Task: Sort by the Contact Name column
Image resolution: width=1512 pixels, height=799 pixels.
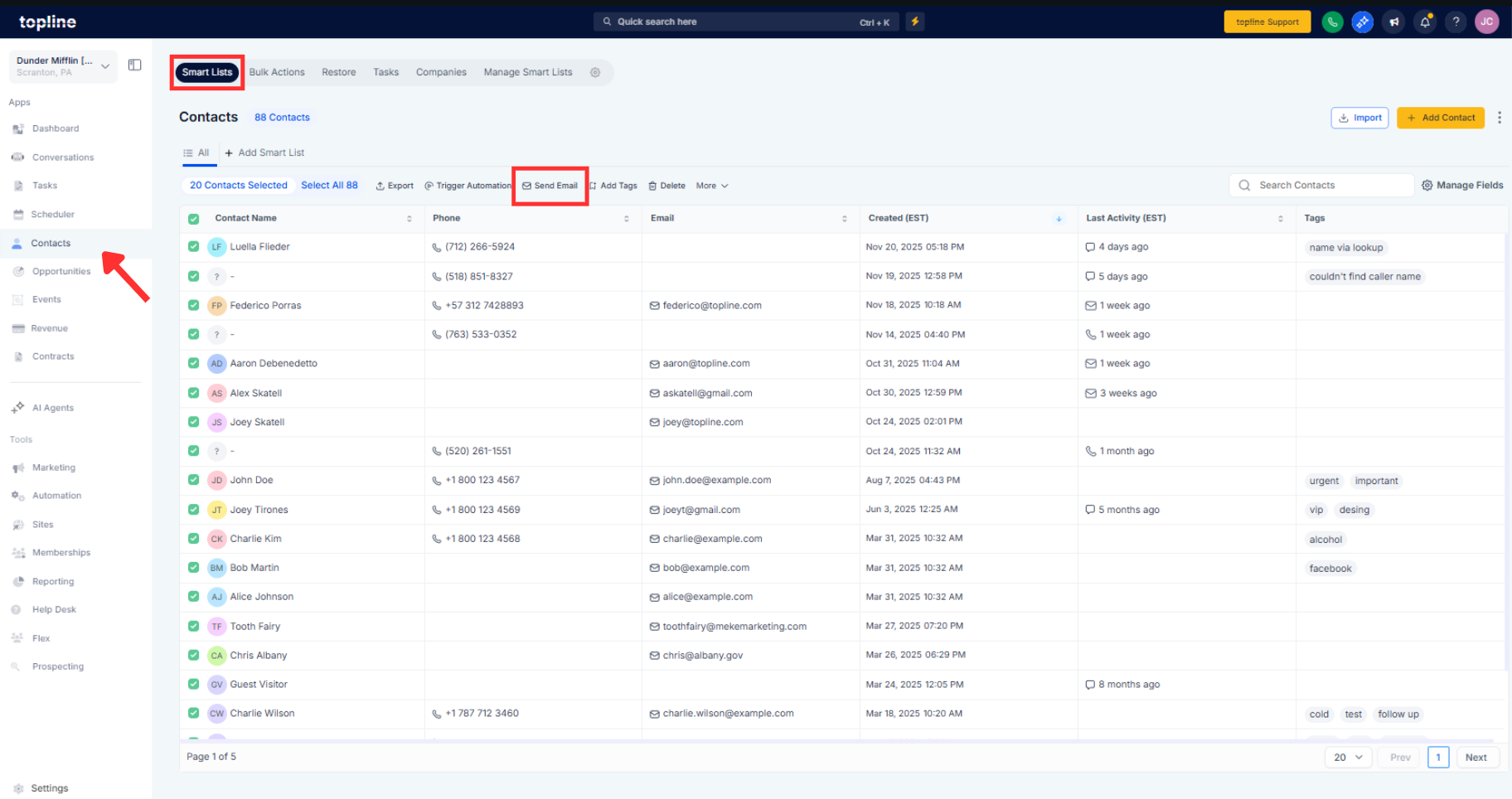Action: [409, 219]
